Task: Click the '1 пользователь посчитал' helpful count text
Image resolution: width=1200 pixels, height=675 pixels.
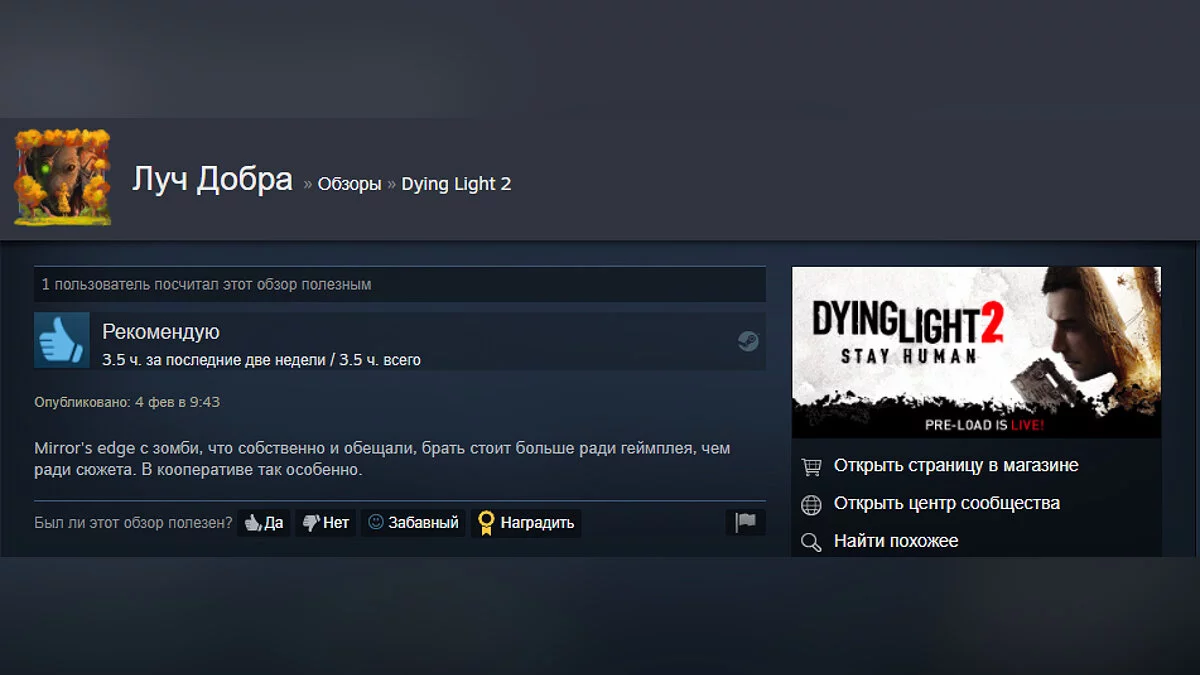Action: coord(206,285)
